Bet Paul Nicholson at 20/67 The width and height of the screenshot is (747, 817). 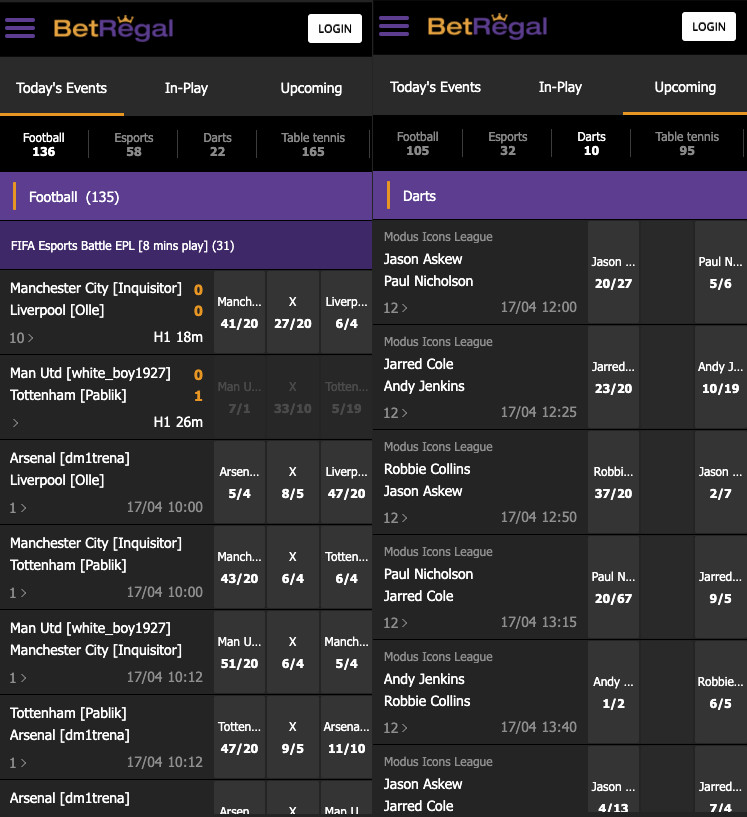[614, 587]
